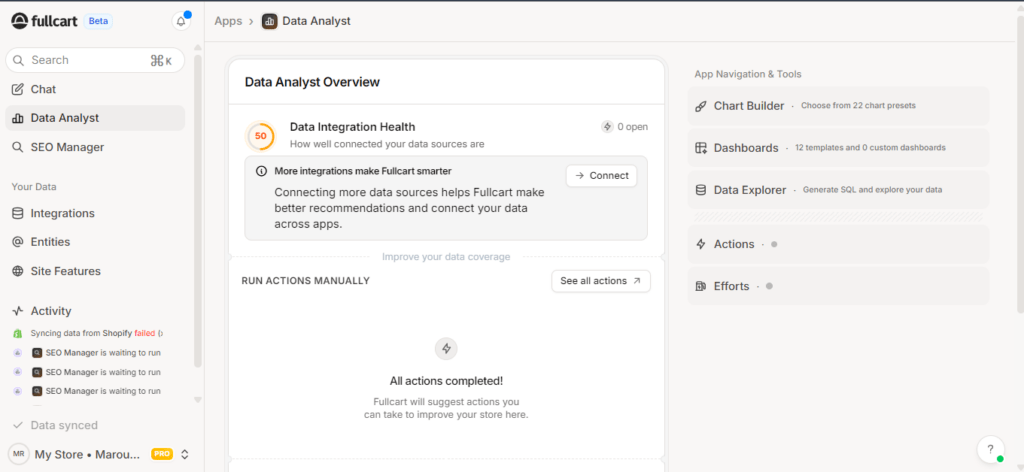This screenshot has width=1024, height=472.
Task: Open the notifications bell
Action: (181, 21)
